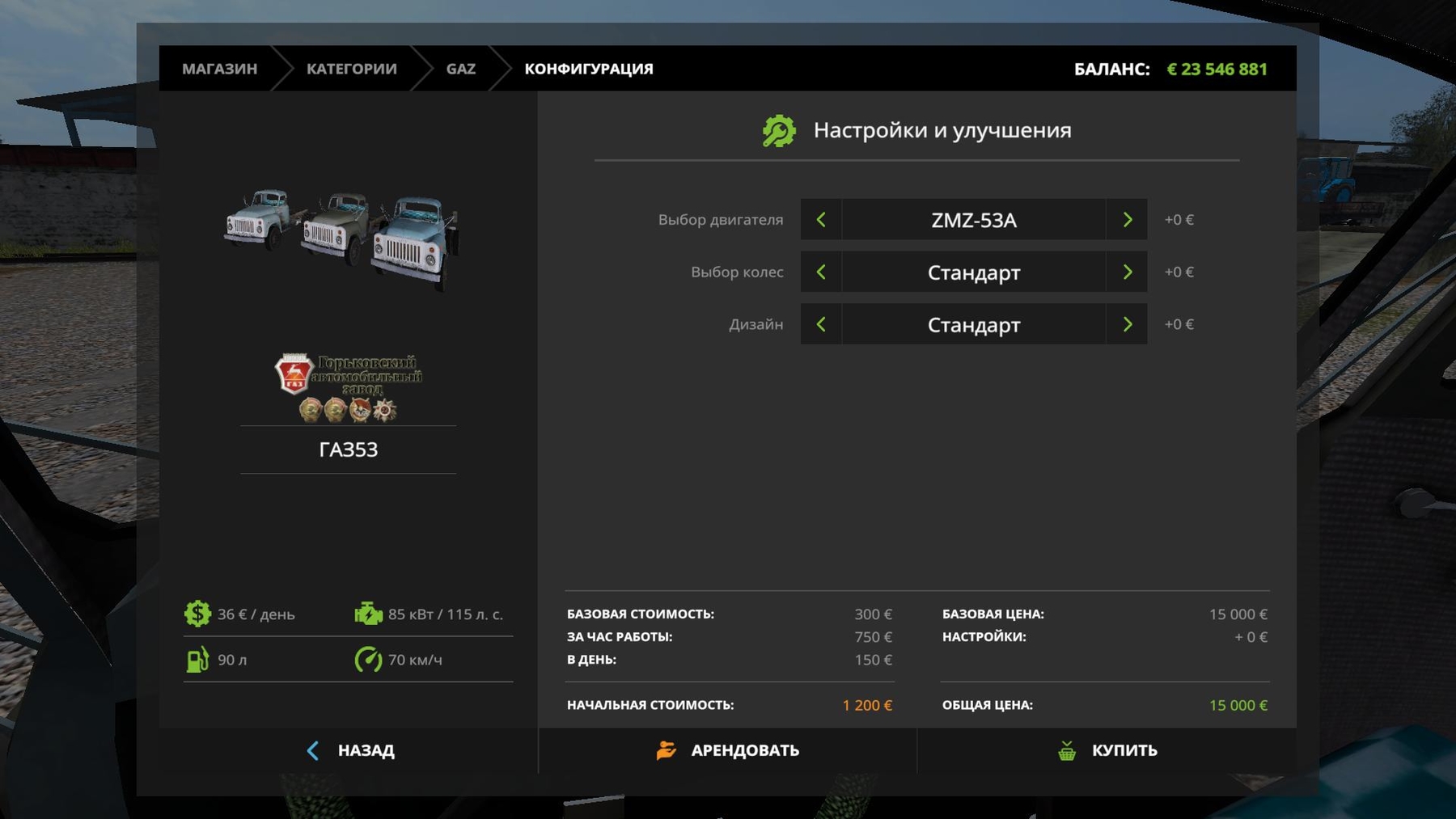Click the green wrench gear settings icon
Screen dimensions: 1456x819
point(779,131)
